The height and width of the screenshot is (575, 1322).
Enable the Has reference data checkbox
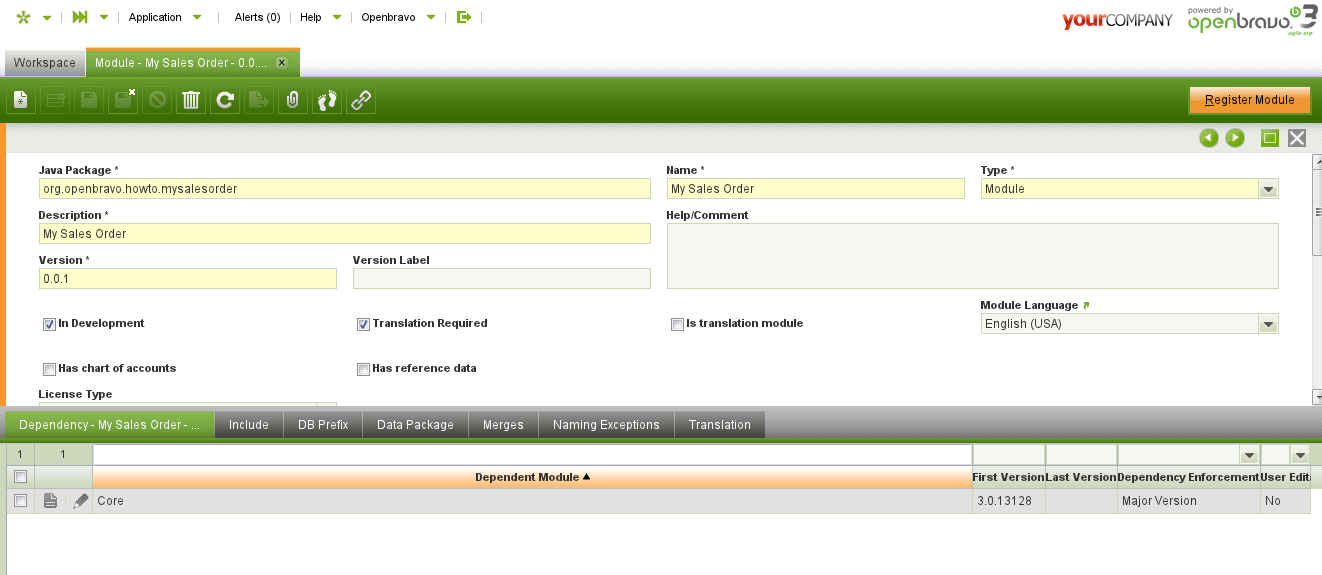pos(363,369)
